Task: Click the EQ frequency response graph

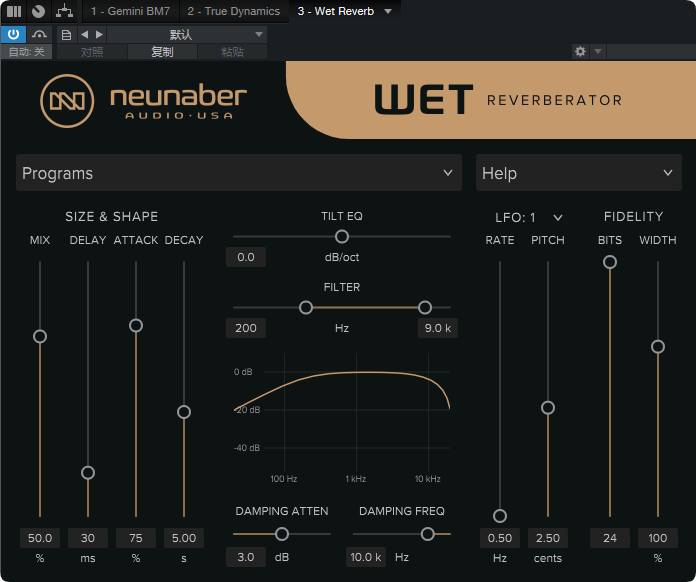Action: pyautogui.click(x=342, y=420)
